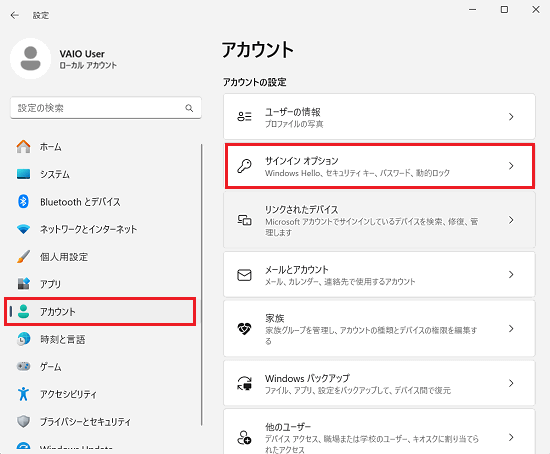
Task: Maximize the 設定 window
Action: coord(504,9)
